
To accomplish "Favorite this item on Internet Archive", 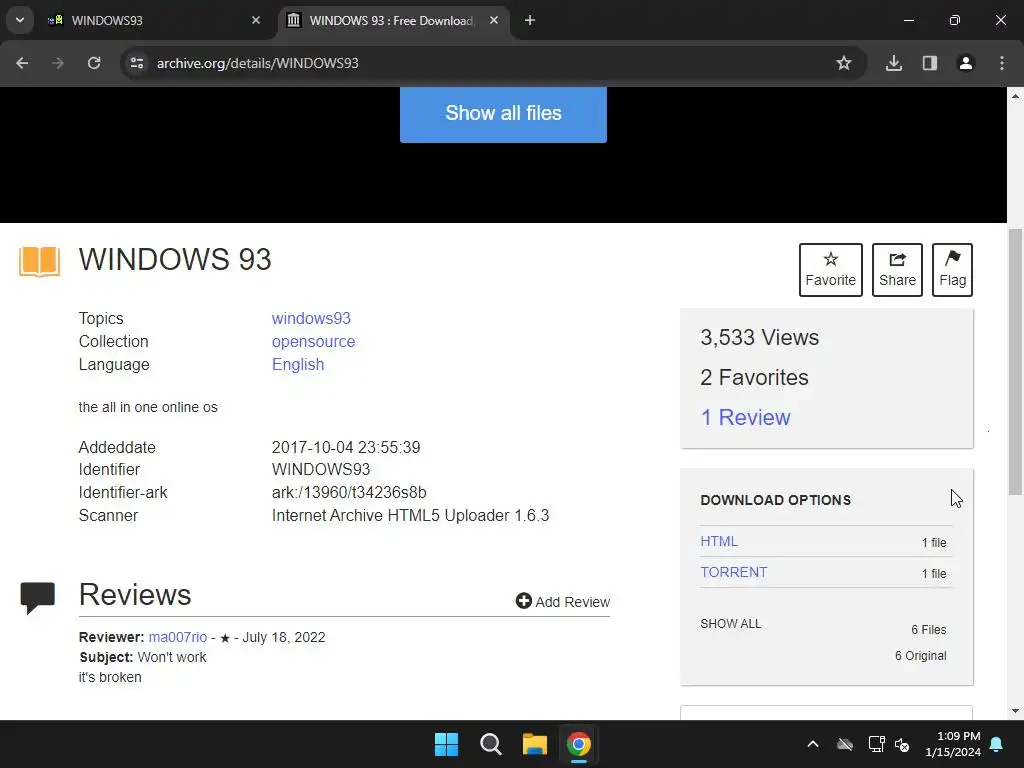I will (x=831, y=270).
